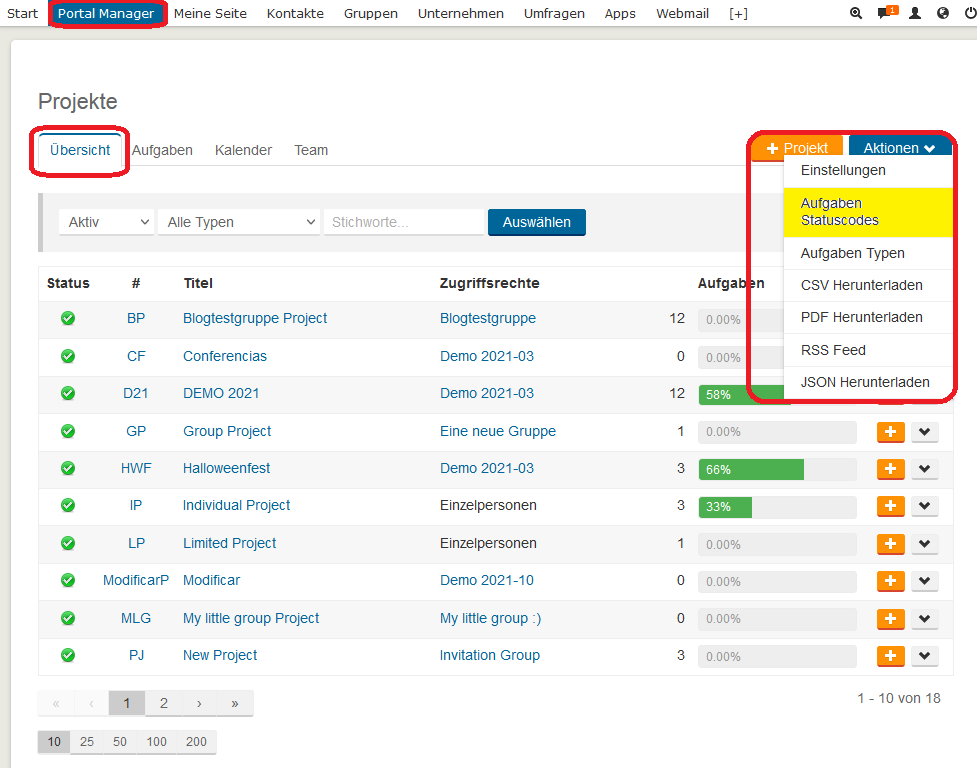
Task: Click the user profile icon
Action: click(914, 14)
